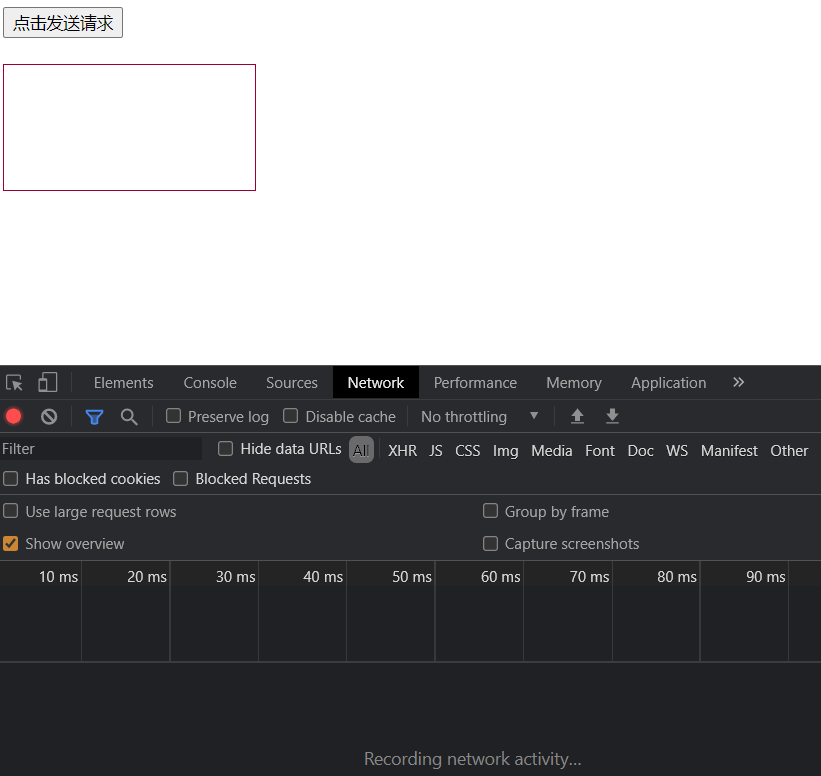Screen dimensions: 821x776
Task: Filter requests by JS
Action: (x=436, y=450)
